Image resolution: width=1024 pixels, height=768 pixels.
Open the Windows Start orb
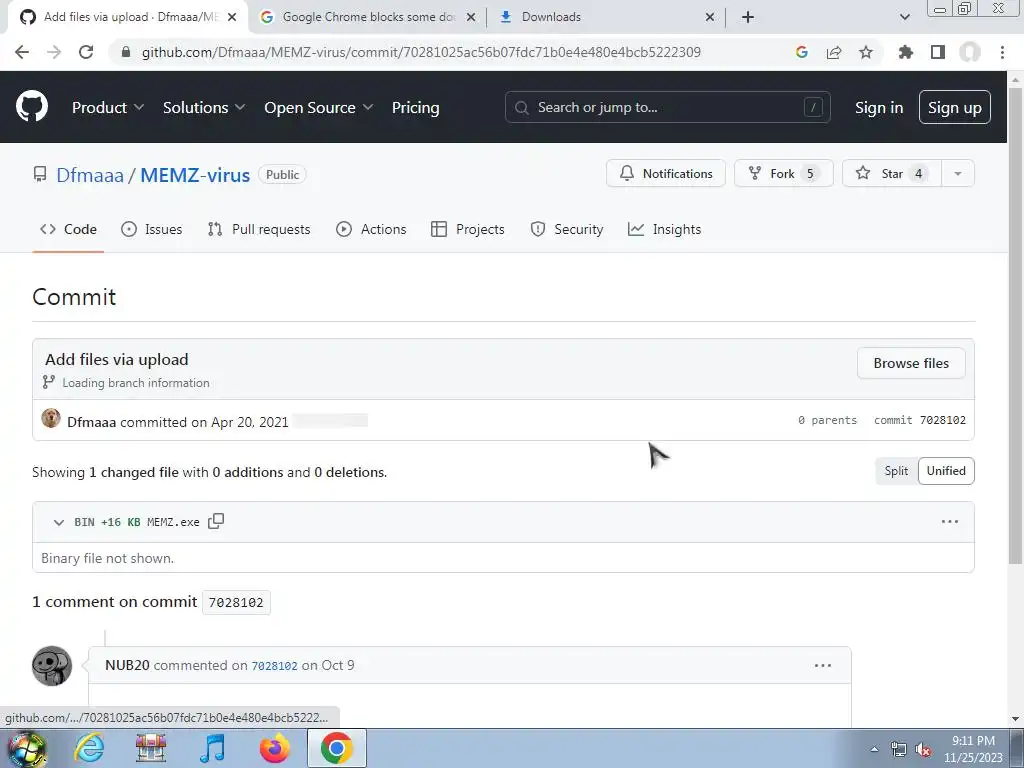(x=26, y=749)
